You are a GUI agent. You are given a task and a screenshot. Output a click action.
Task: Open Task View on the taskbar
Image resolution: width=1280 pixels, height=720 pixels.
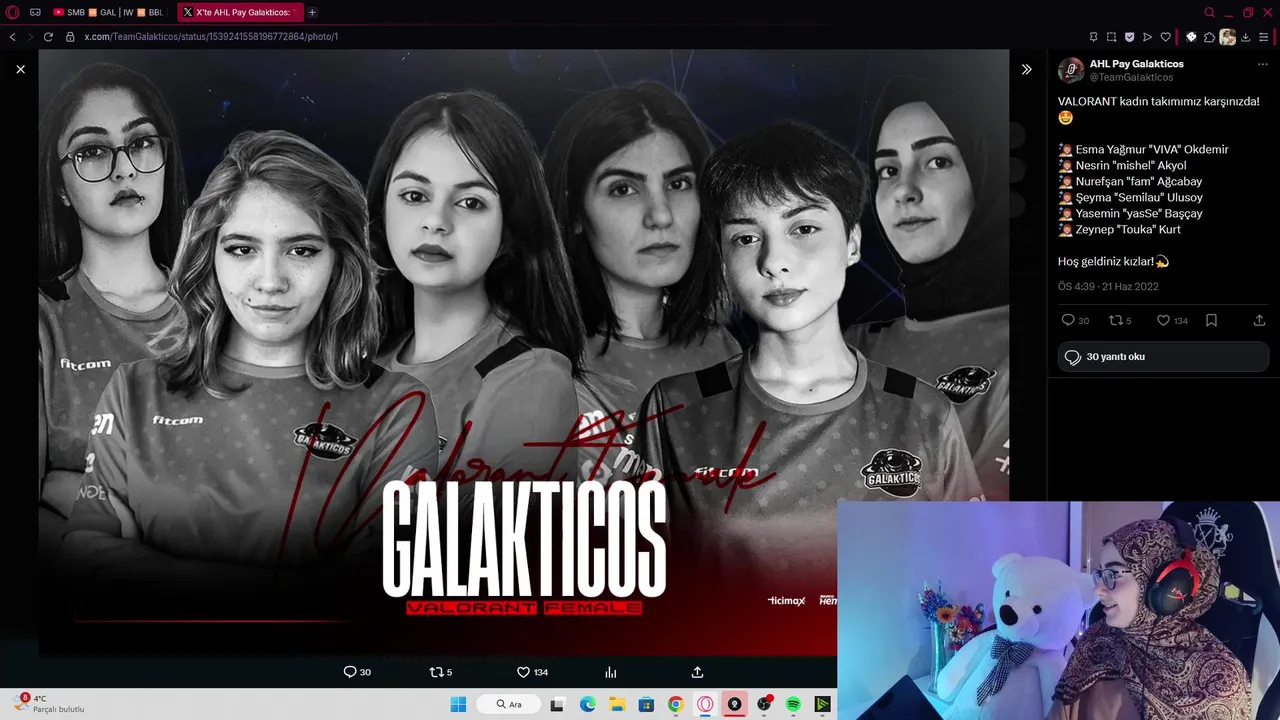pos(558,704)
